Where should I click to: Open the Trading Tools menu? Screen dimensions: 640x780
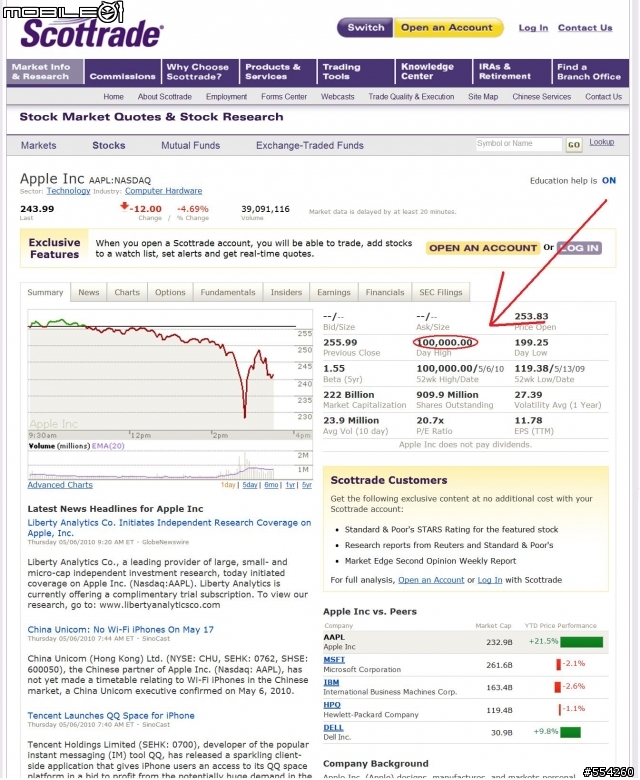pos(356,72)
